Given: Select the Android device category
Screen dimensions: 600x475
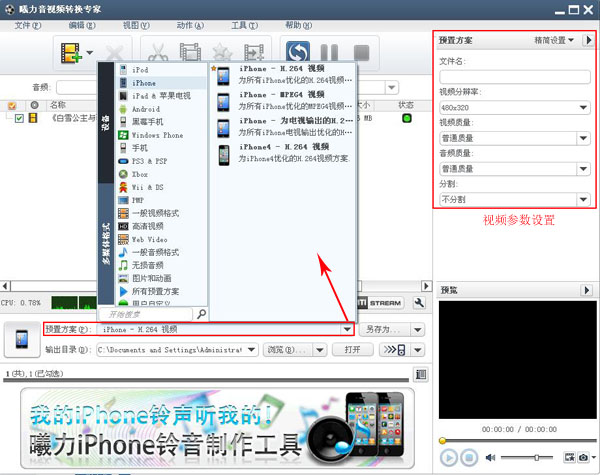Looking at the screenshot, I should click(x=161, y=109).
